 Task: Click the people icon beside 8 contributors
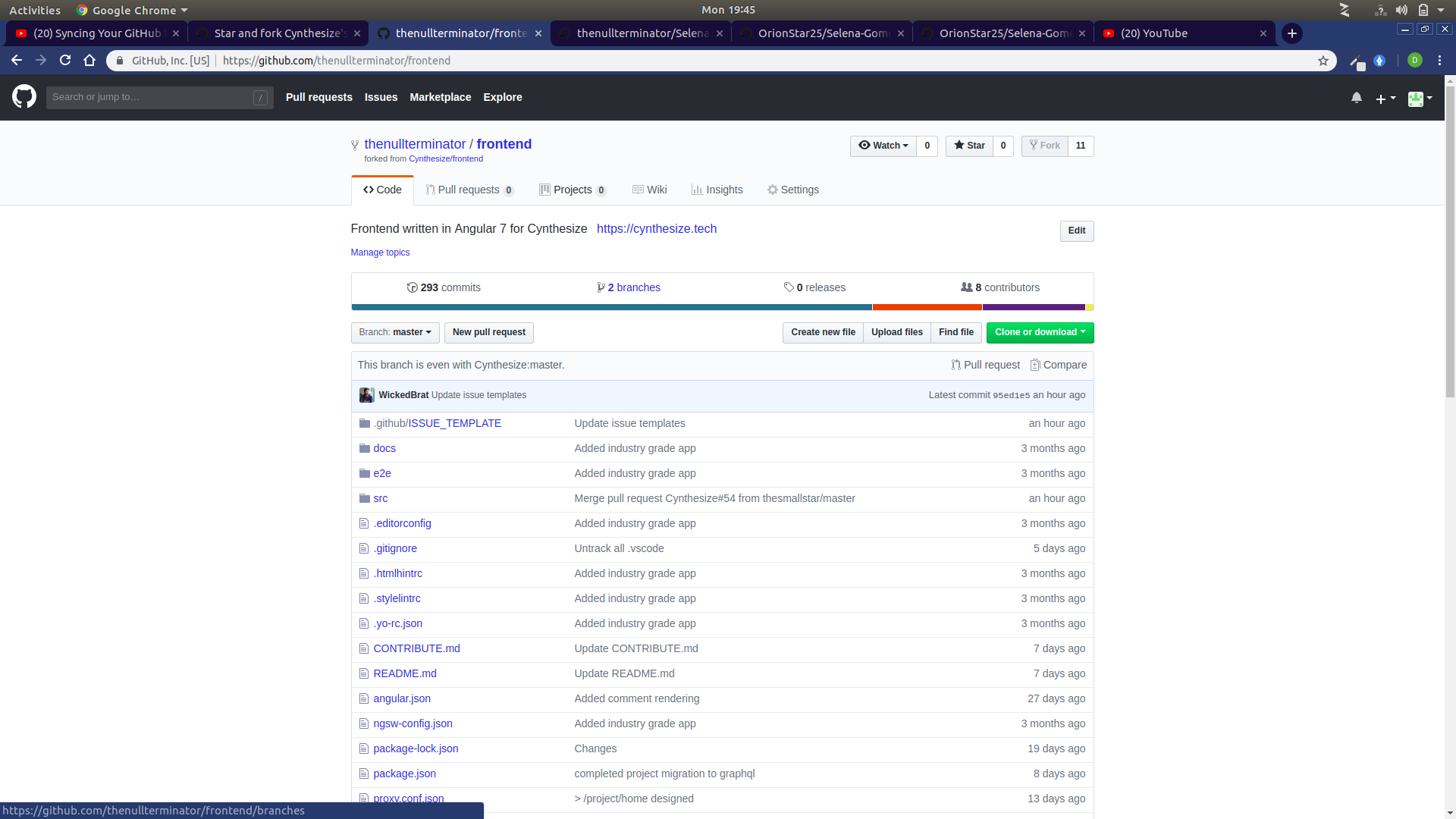click(966, 287)
